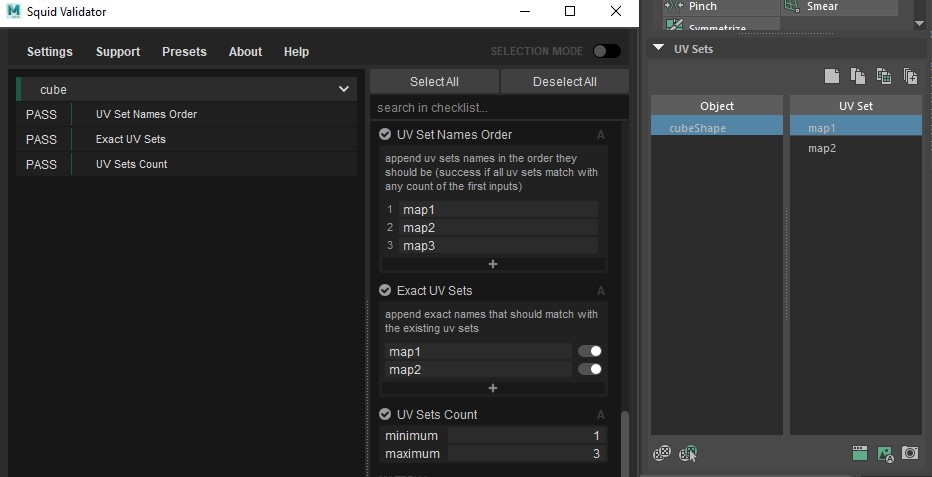Click the green image icon with A badge

pyautogui.click(x=885, y=454)
